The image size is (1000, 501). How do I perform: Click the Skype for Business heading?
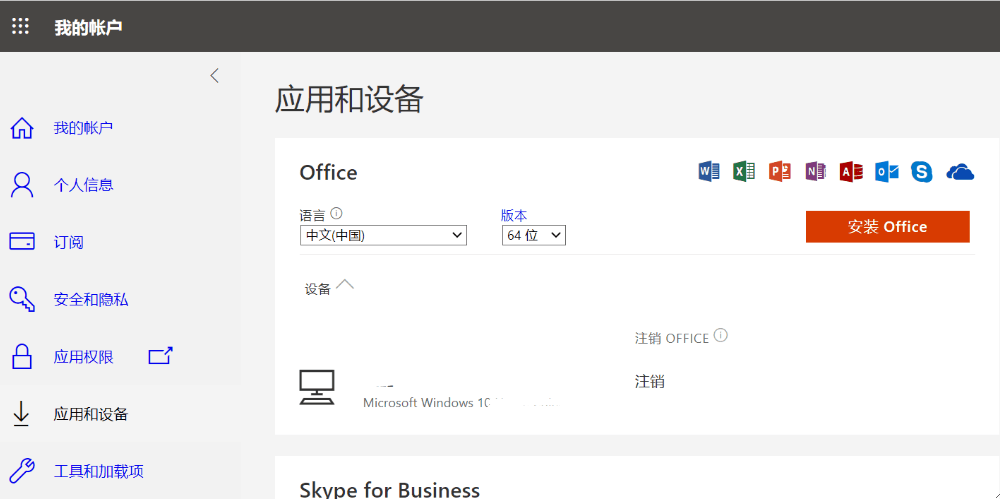(x=390, y=490)
